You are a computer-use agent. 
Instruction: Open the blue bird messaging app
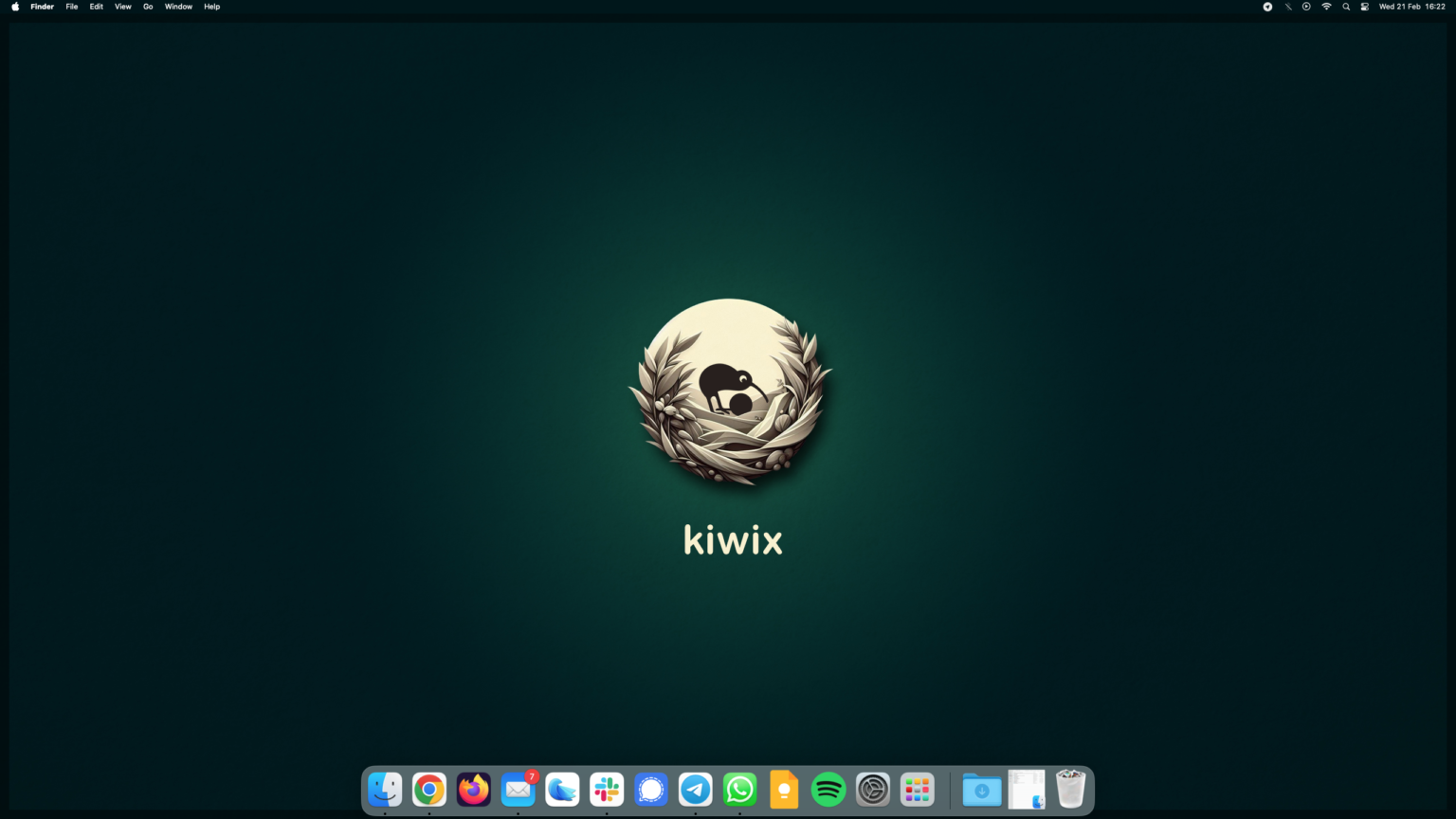562,789
